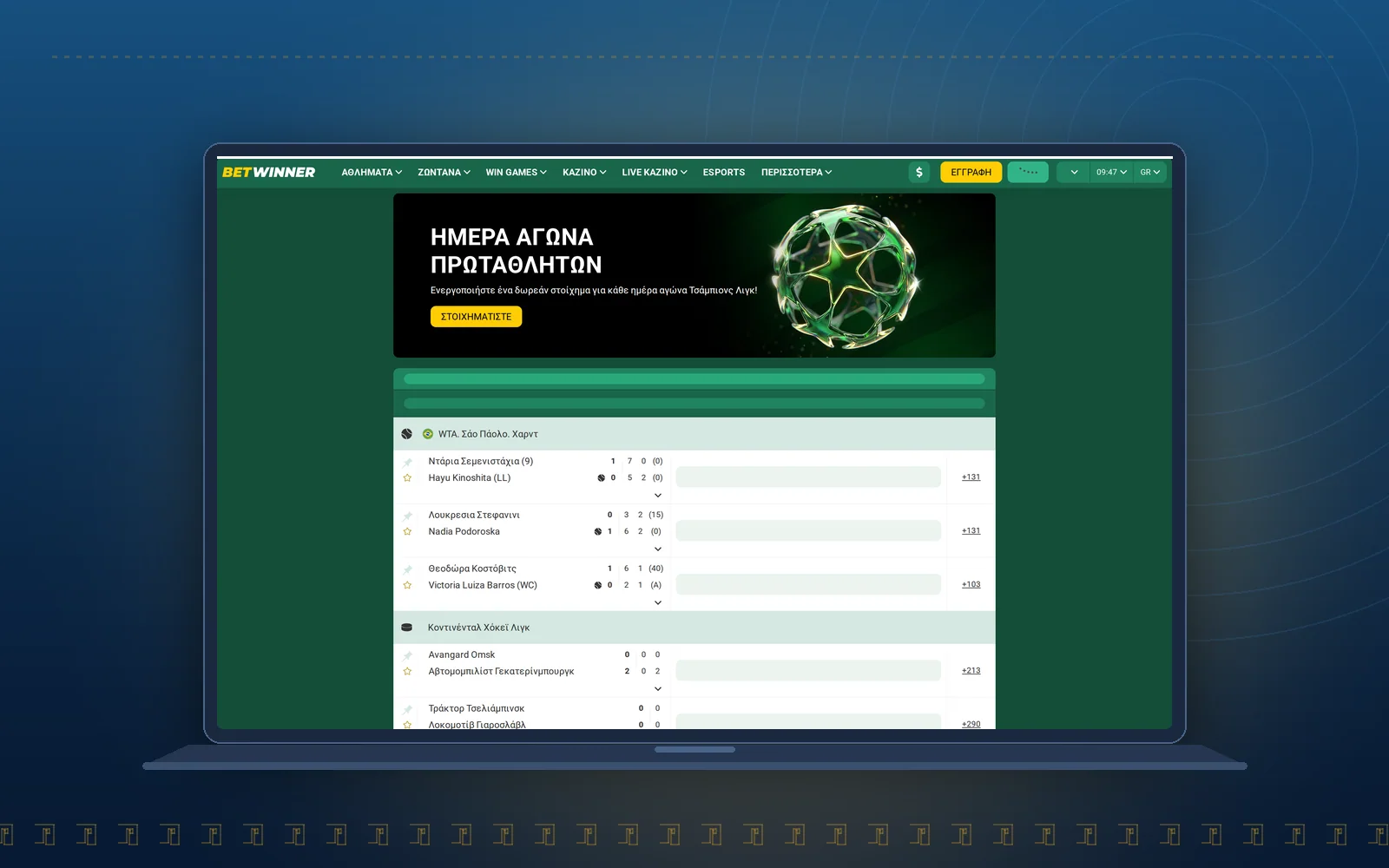The width and height of the screenshot is (1389, 868).
Task: Open the WTA. Σάο Πάολο. Χαρντ league
Action: (x=488, y=434)
